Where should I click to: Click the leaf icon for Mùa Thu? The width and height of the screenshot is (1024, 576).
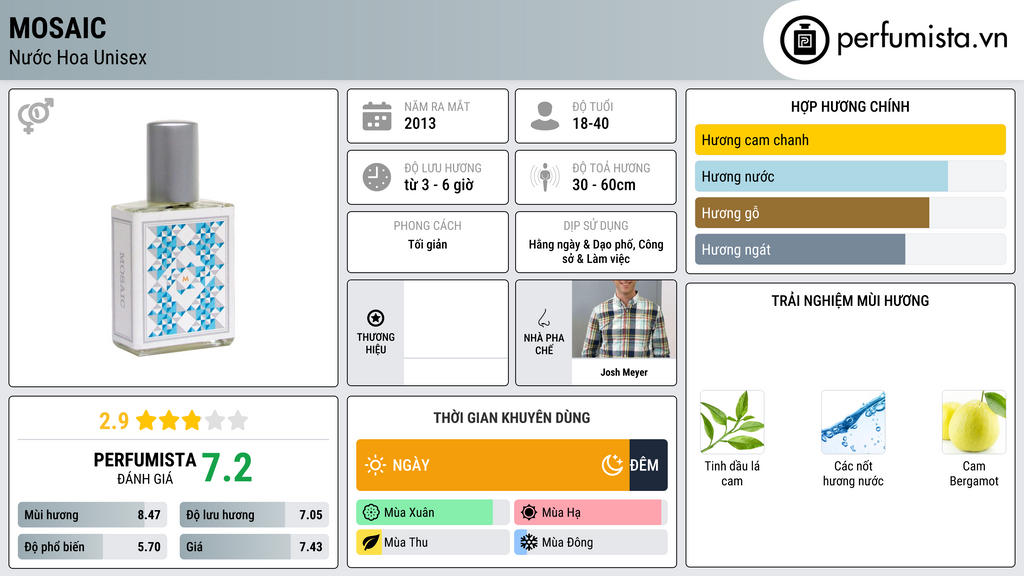[371, 542]
